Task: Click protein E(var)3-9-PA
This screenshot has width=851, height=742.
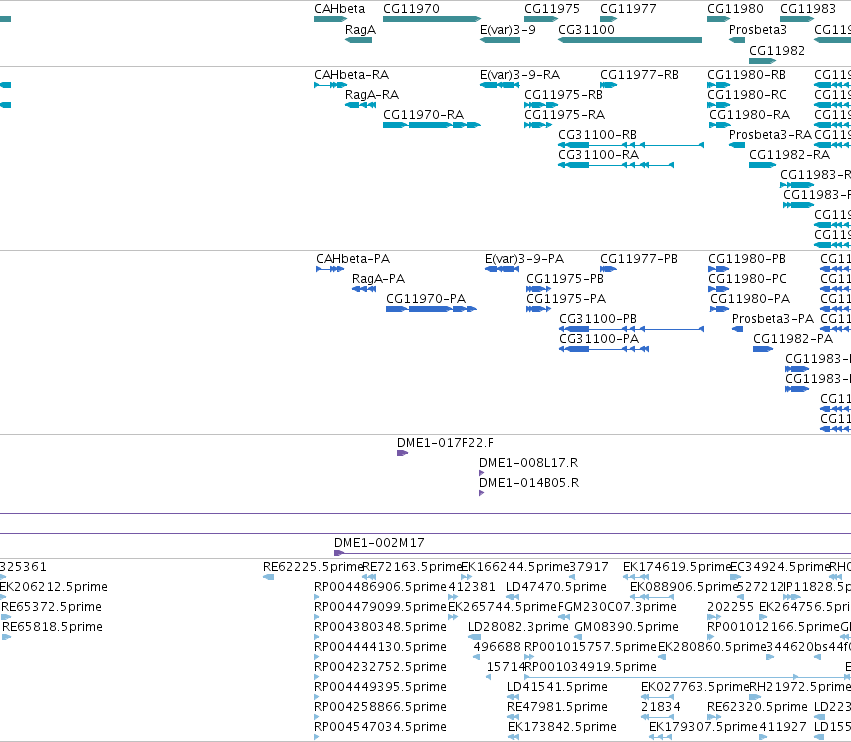Action: click(502, 269)
